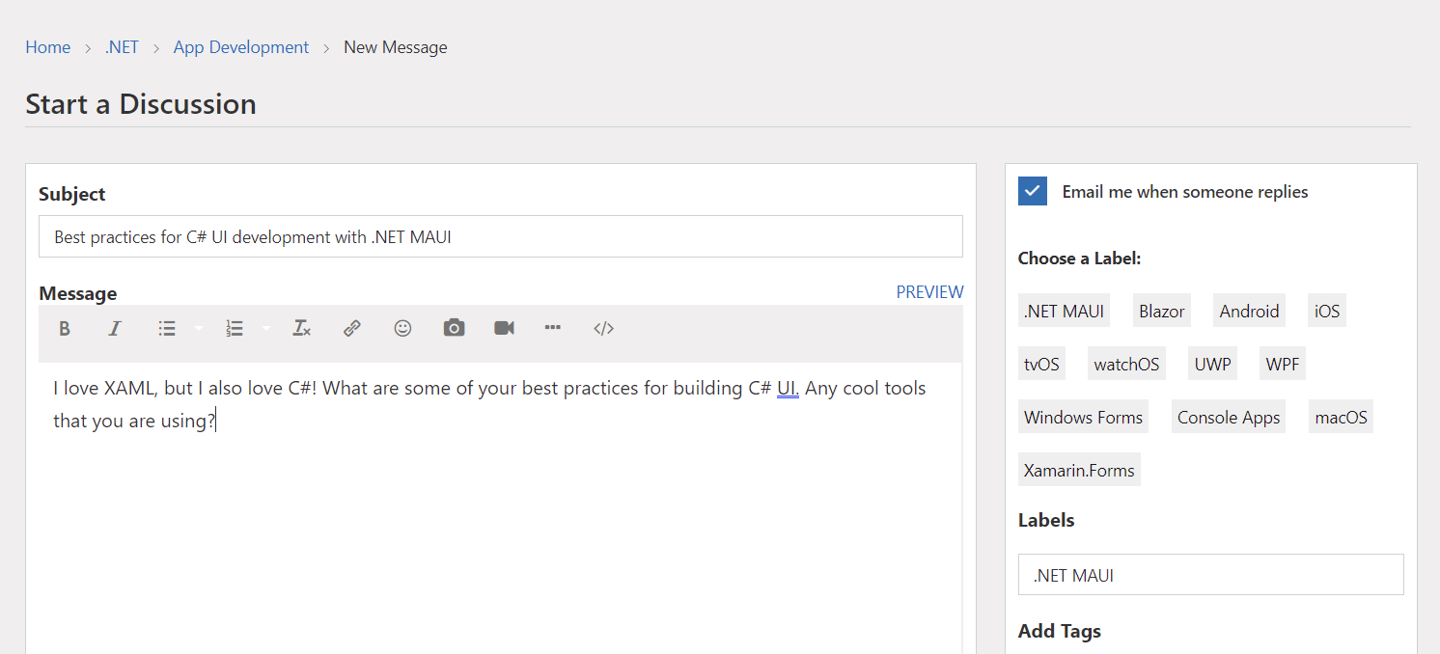Select the Blazor label

point(1161,310)
